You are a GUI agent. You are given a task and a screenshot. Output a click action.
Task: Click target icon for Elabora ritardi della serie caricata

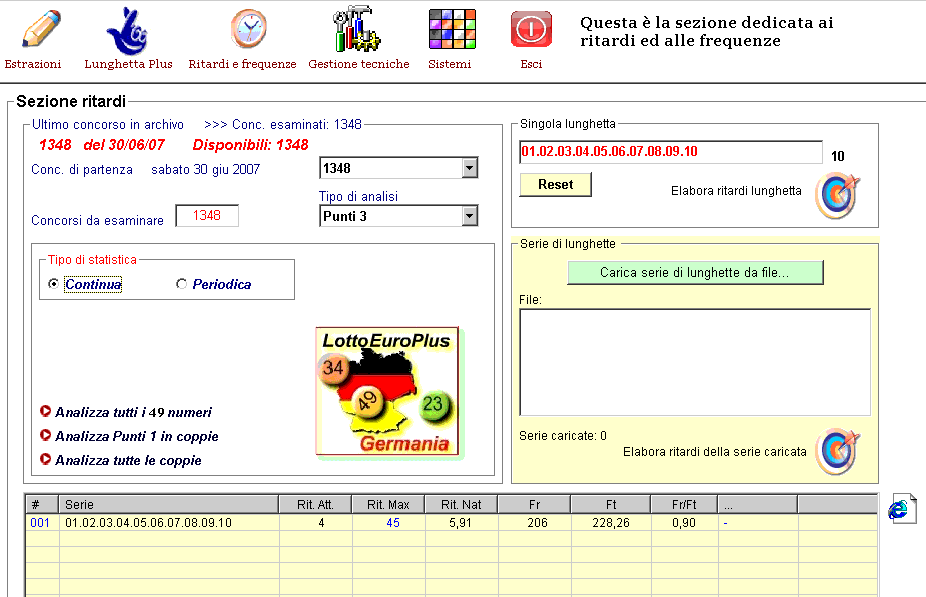tap(837, 452)
